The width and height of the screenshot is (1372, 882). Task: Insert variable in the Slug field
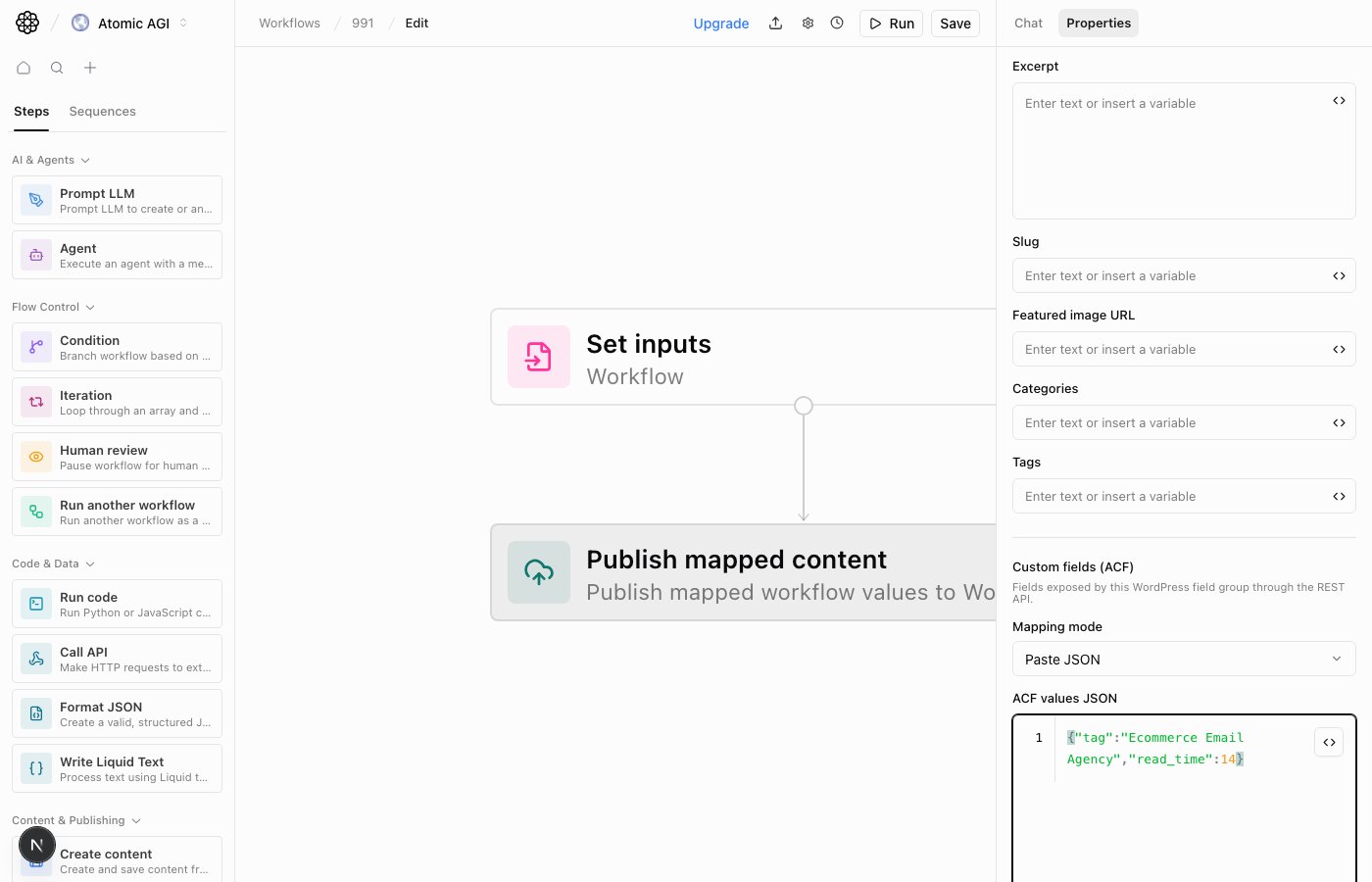[1339, 276]
